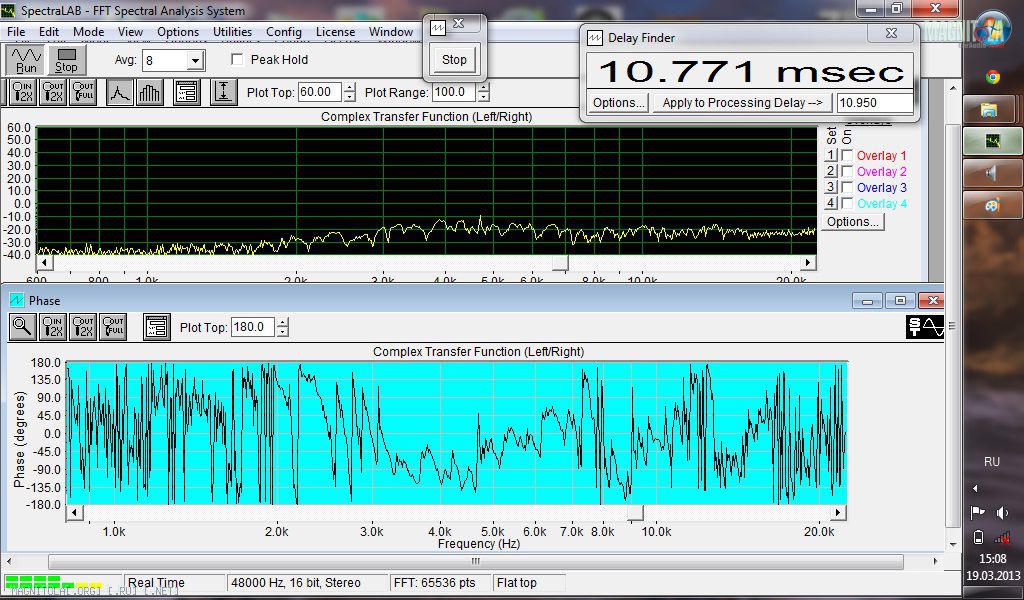The image size is (1024, 600).
Task: Open the View menu
Action: [130, 31]
